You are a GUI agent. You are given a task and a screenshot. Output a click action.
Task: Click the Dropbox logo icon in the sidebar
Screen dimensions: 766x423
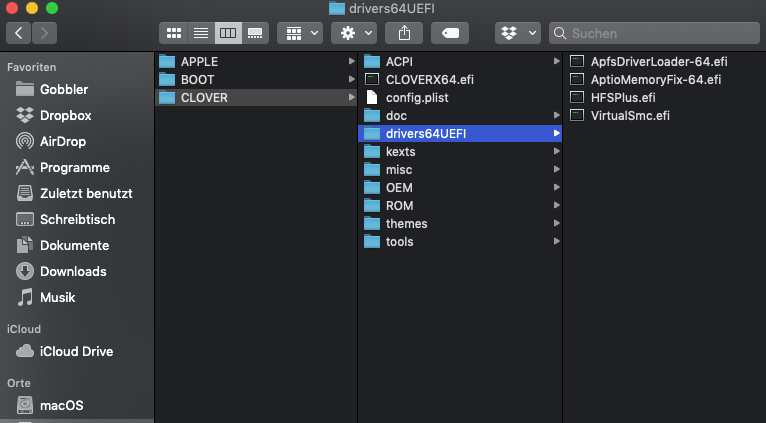[25, 115]
